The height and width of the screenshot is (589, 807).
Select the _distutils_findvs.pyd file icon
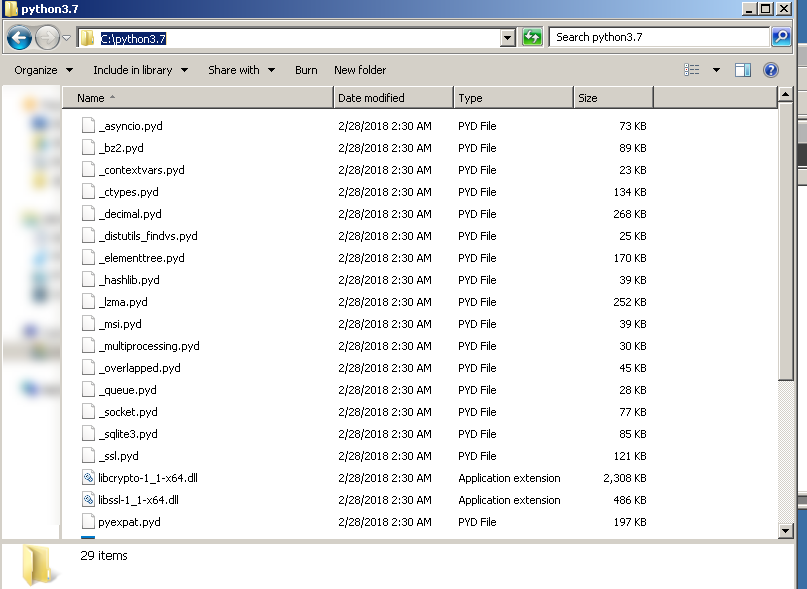point(89,236)
